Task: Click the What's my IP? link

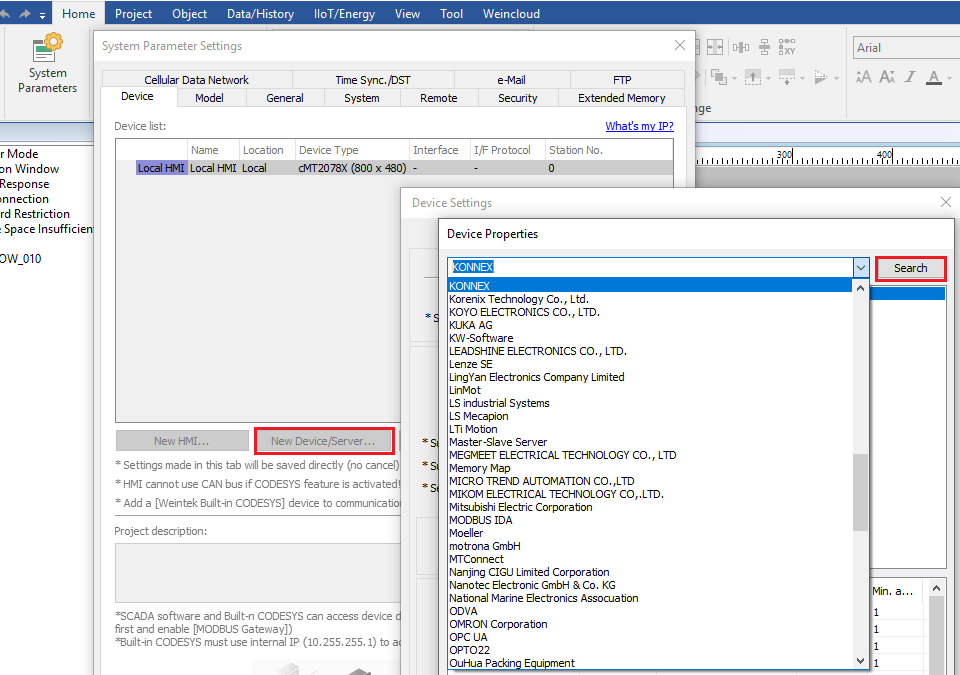Action: pos(639,126)
